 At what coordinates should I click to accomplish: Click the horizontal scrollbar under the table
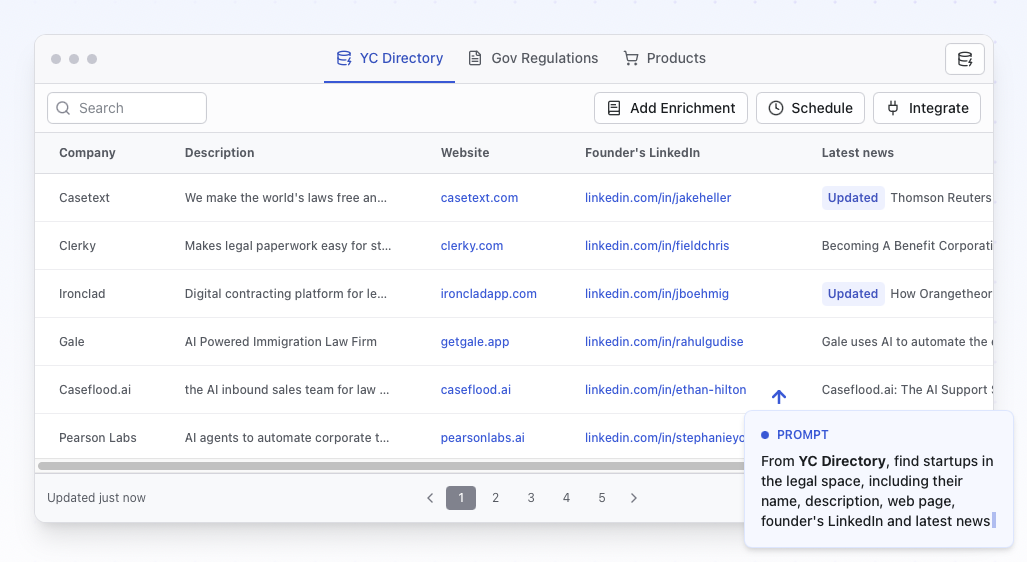point(391,466)
